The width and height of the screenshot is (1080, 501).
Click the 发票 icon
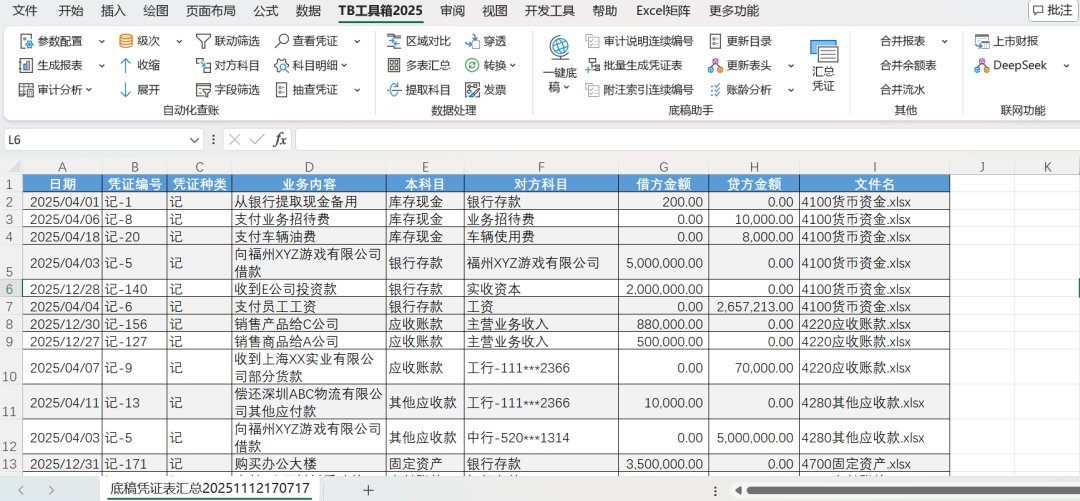tap(472, 90)
